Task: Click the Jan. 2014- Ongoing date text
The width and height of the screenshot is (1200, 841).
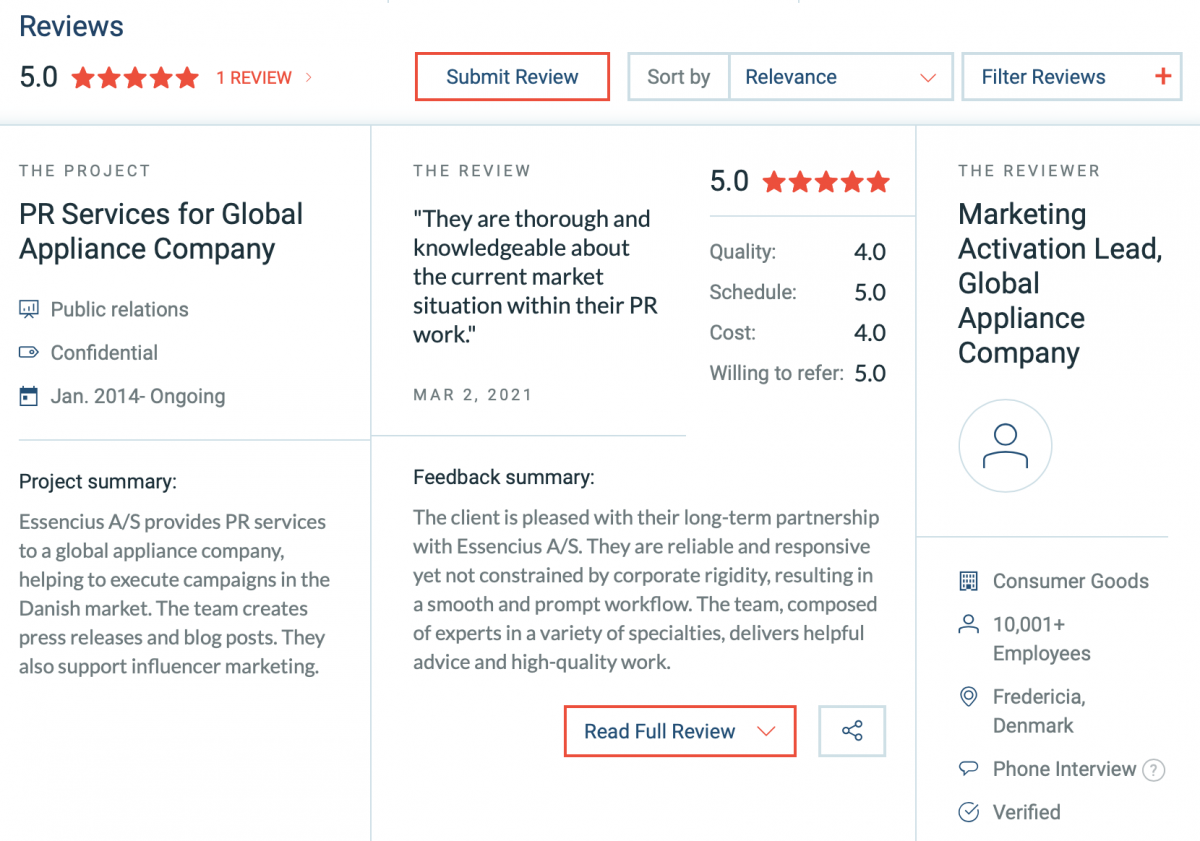Action: pos(138,396)
